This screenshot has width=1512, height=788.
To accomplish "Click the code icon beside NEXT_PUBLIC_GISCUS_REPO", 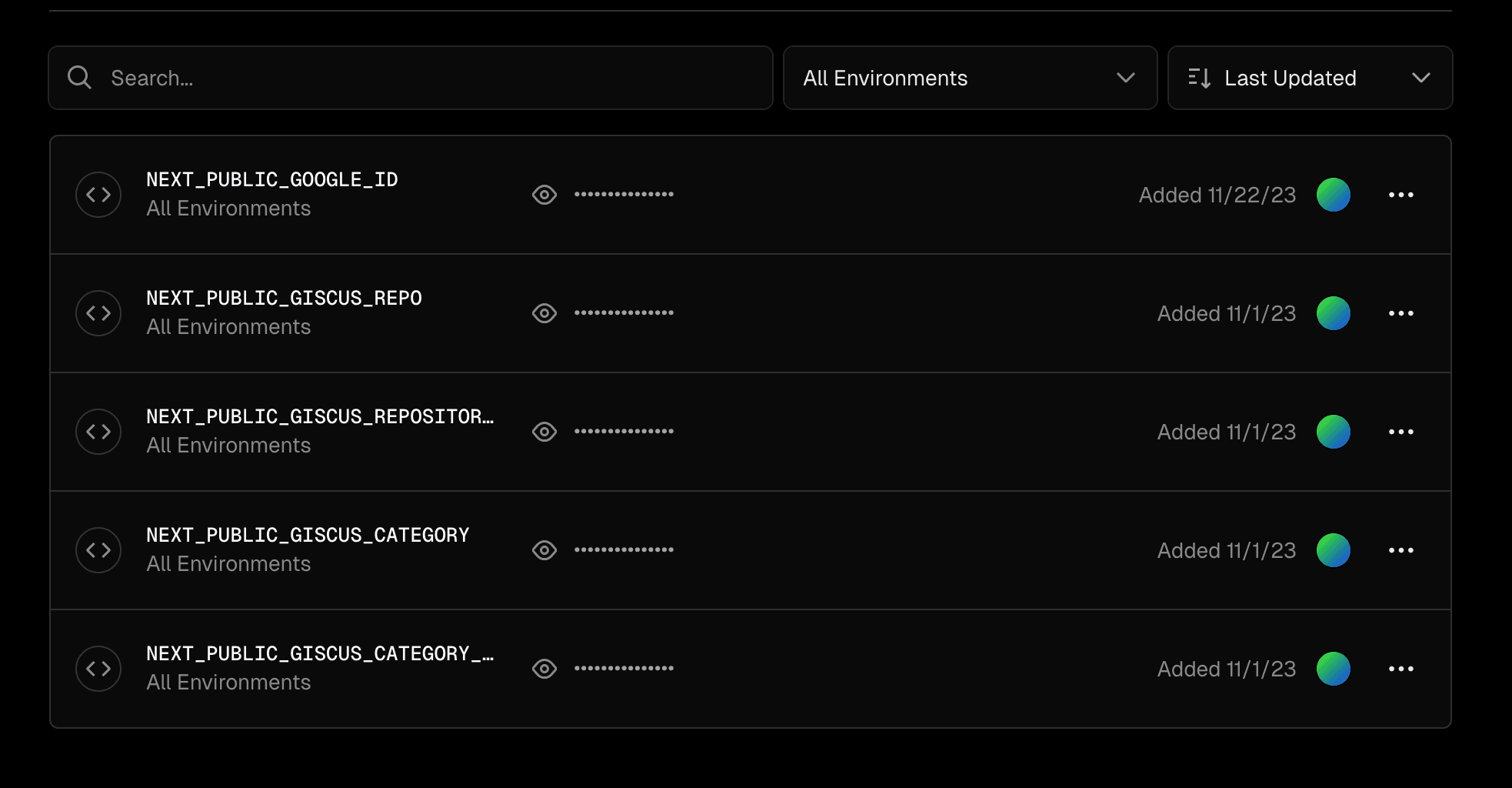I will click(98, 313).
